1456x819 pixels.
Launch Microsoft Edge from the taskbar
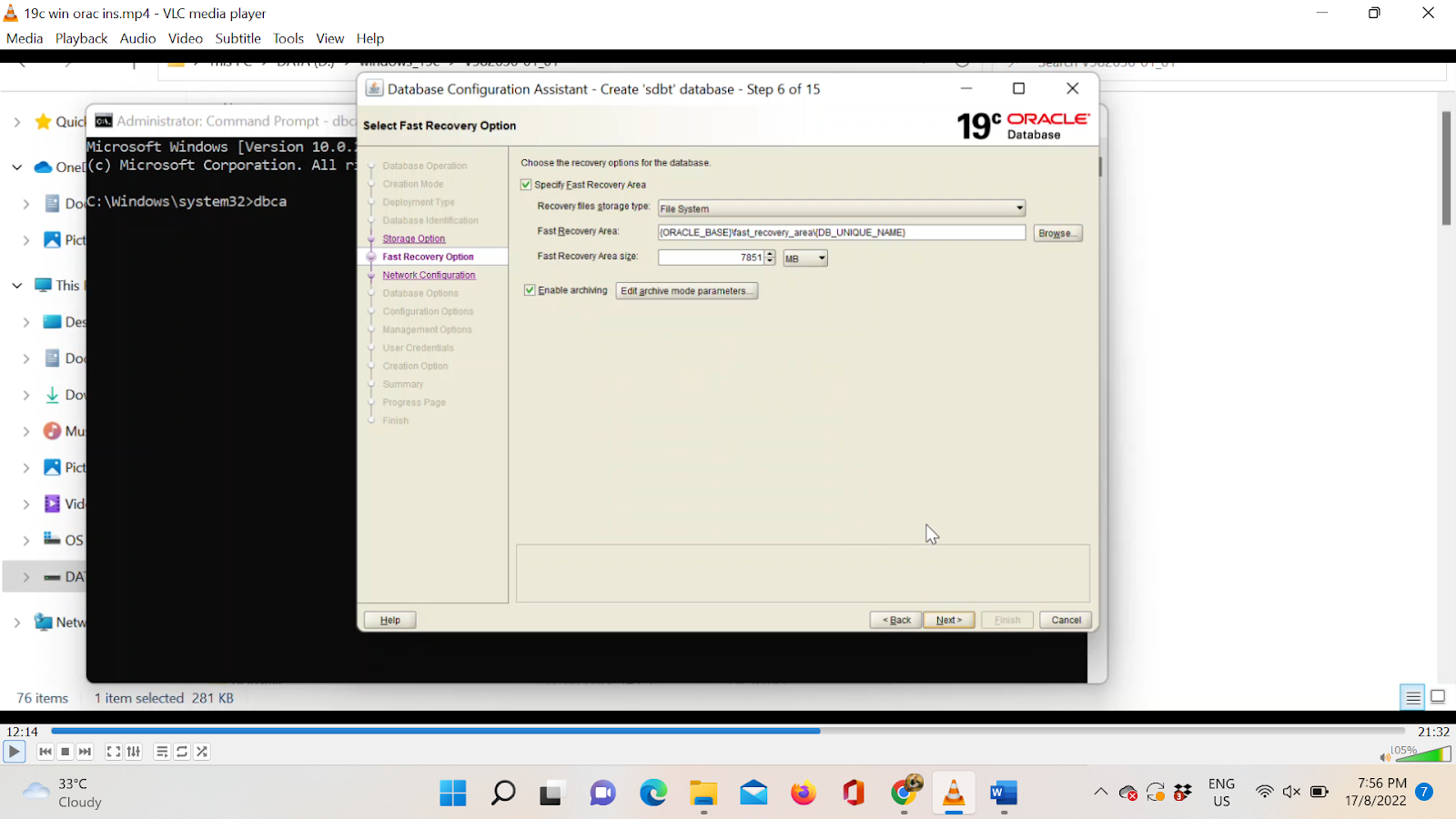pos(653,793)
